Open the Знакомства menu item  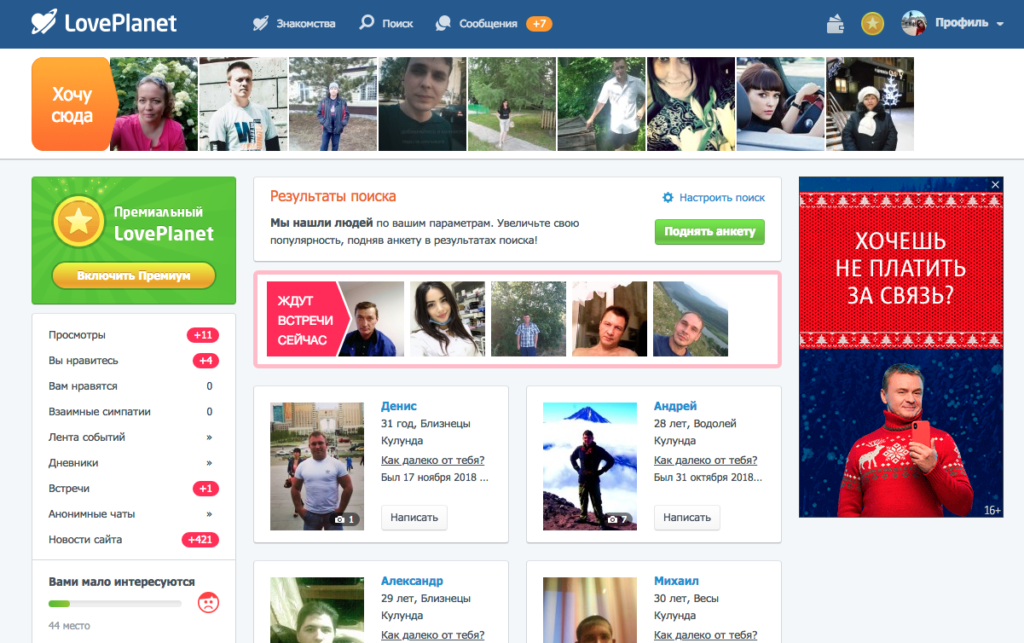[294, 23]
